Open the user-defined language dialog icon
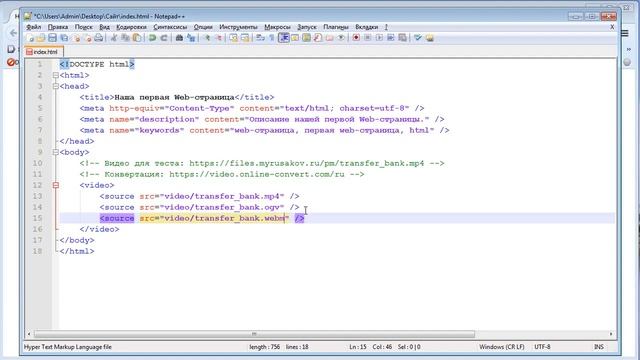The width and height of the screenshot is (640, 360). (x=295, y=38)
